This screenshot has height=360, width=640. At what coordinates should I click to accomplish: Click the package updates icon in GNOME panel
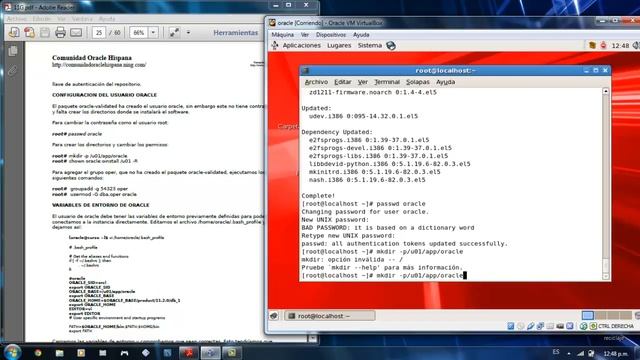[x=592, y=45]
